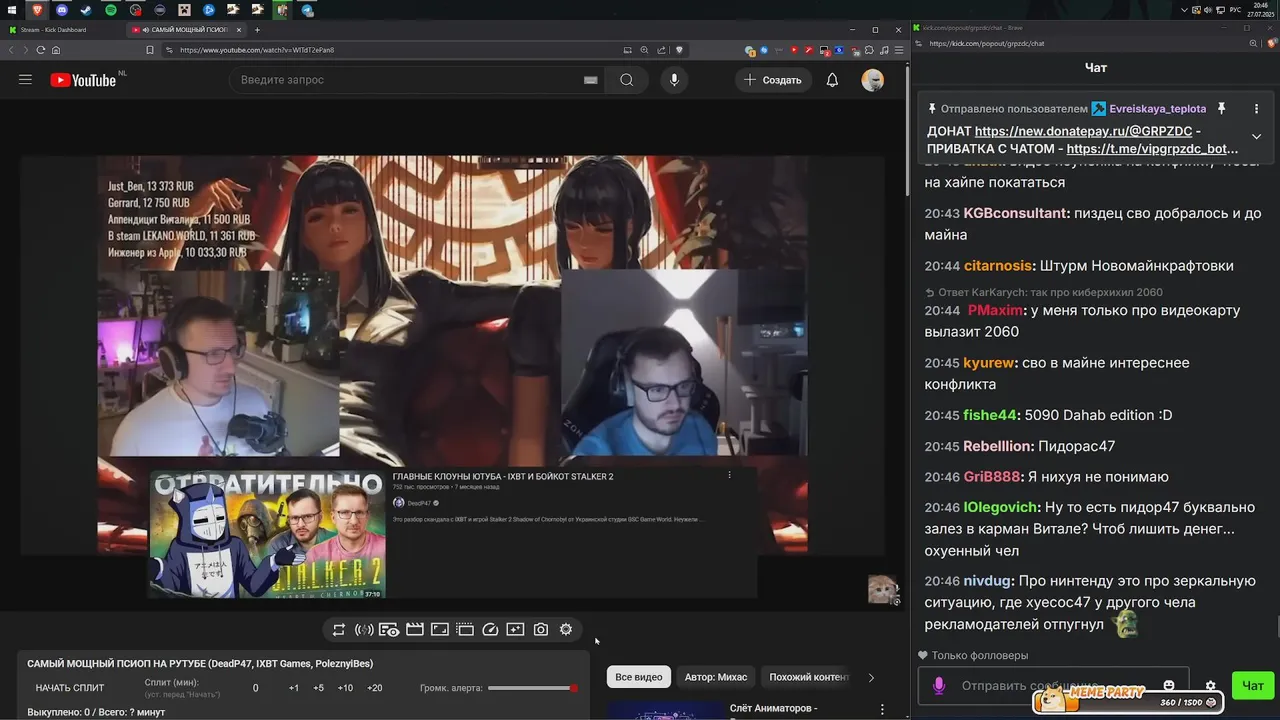The image size is (1280, 720).
Task: Start voice search with microphone icon
Action: [674, 80]
